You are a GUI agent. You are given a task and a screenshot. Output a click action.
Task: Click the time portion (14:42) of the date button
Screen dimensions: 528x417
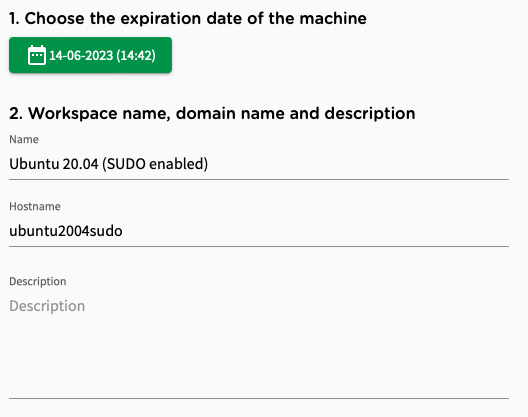[x=136, y=55]
